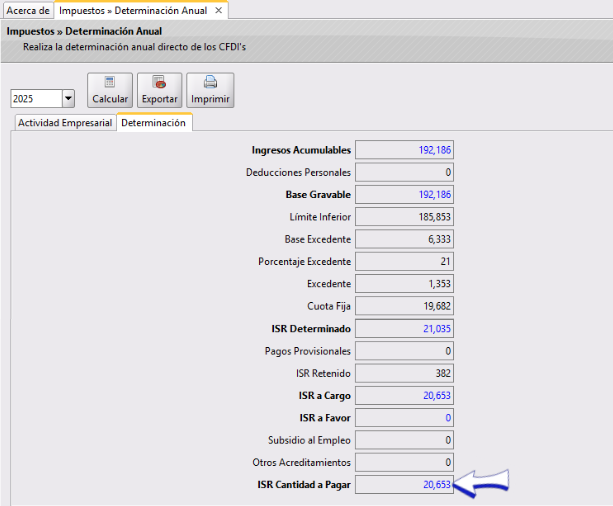Click the ISR a Favor label
Screen dimensions: 613x506
pos(325,418)
